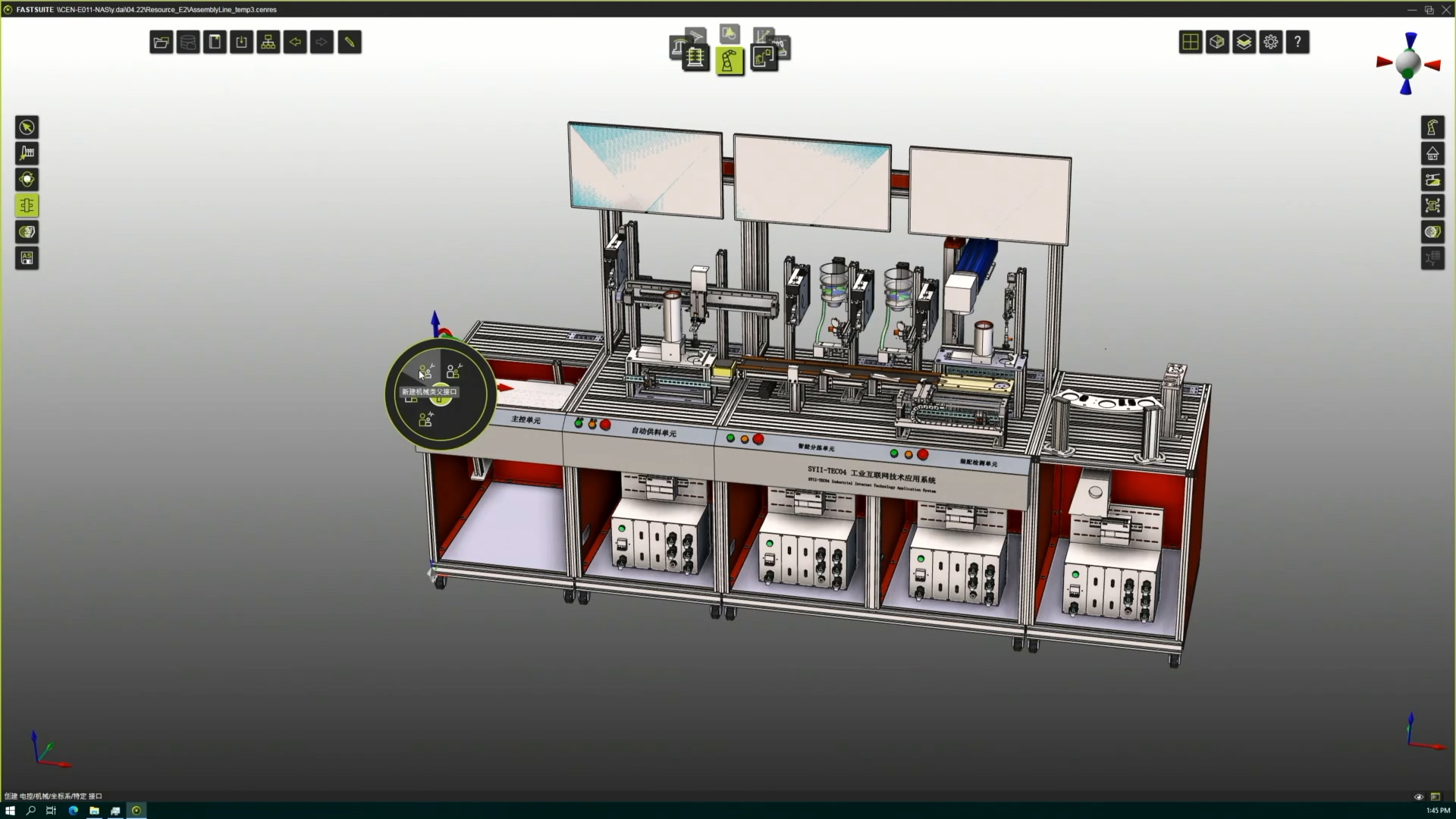Choose the mechanical parent interface pie option
Screen dimensions: 1456x819
[x=426, y=372]
